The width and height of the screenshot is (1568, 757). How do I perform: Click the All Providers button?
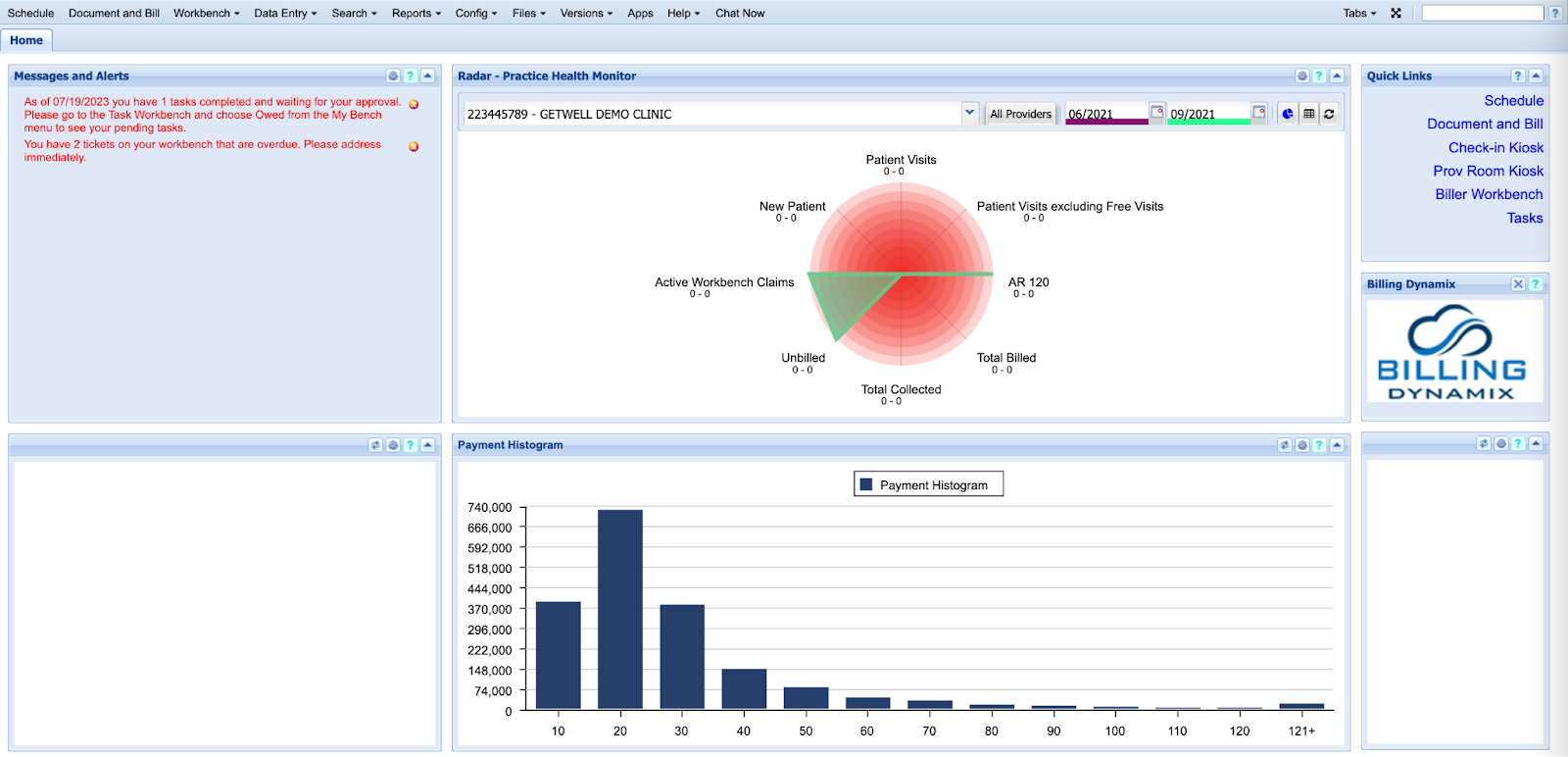point(1020,114)
